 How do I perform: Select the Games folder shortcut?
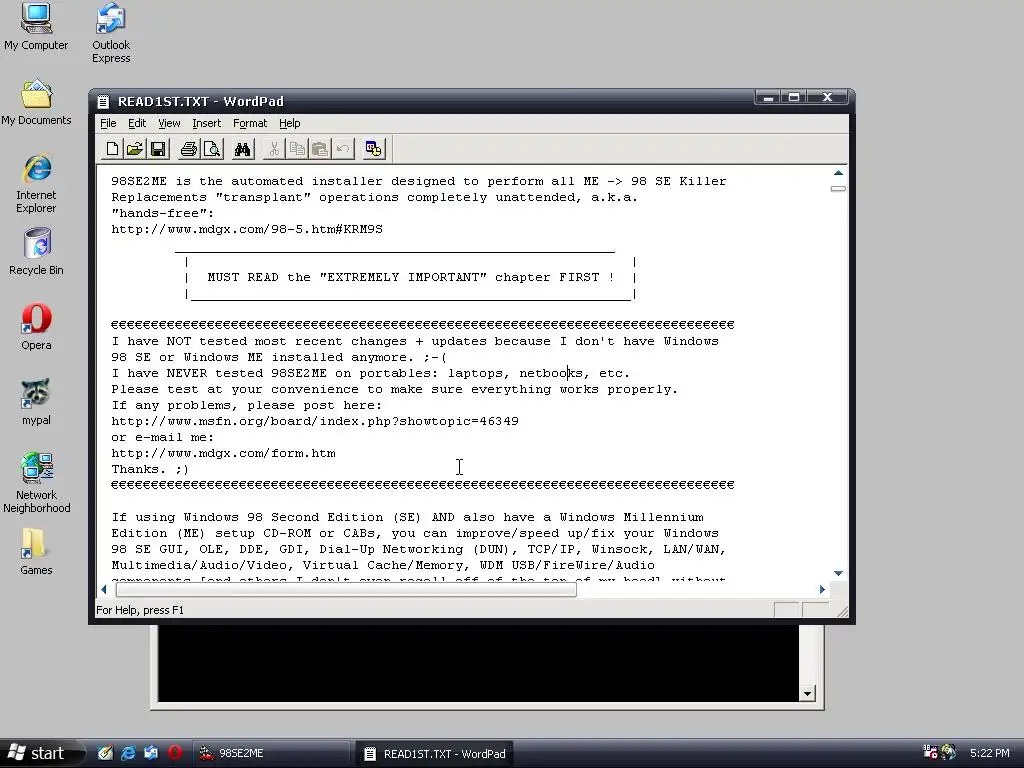37,552
